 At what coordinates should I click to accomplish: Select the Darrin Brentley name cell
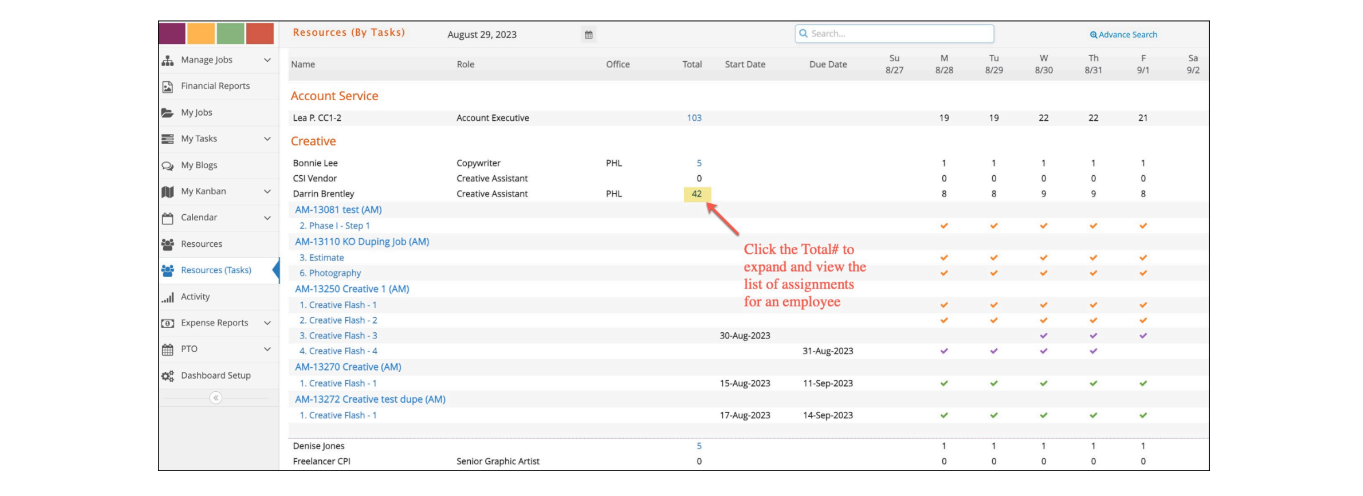click(x=324, y=194)
